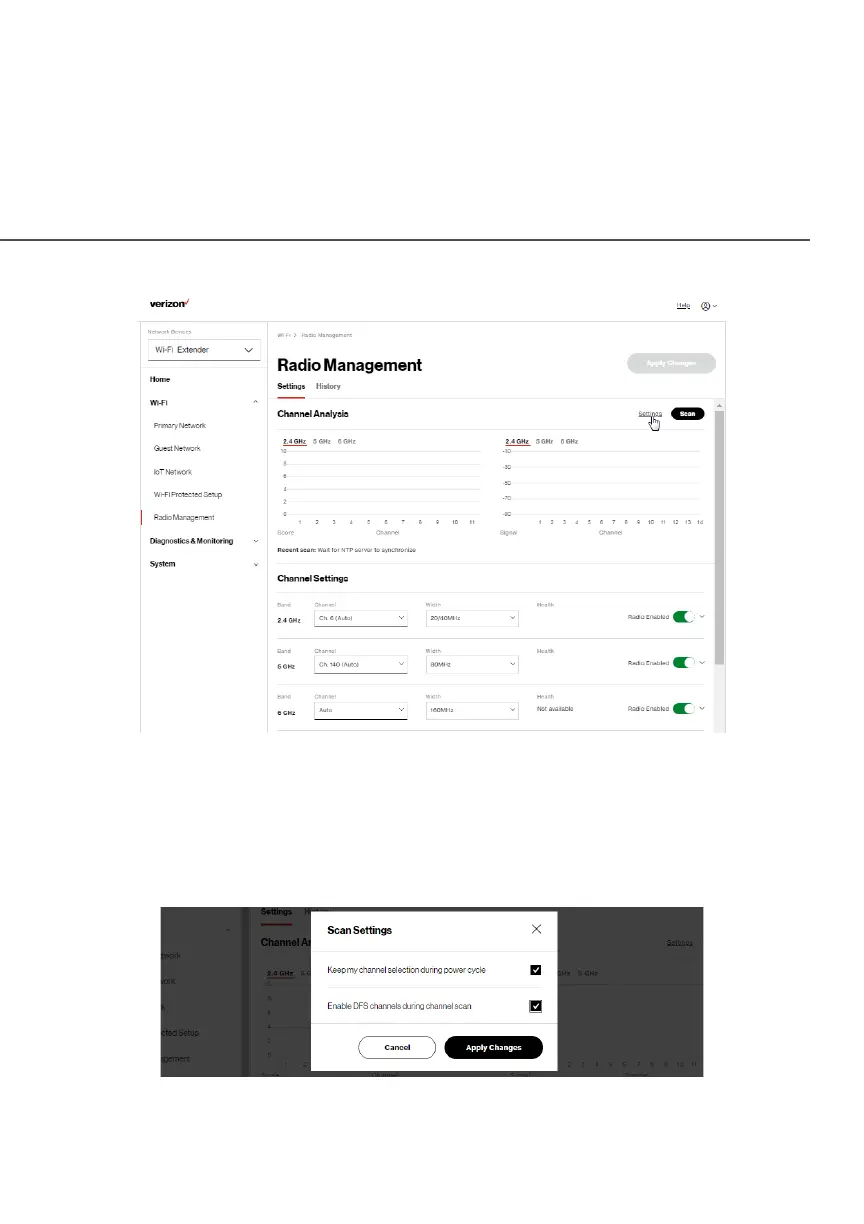This screenshot has height=1224, width=864.
Task: Open the 6 GHz Auto channel dropdown
Action: click(x=360, y=709)
